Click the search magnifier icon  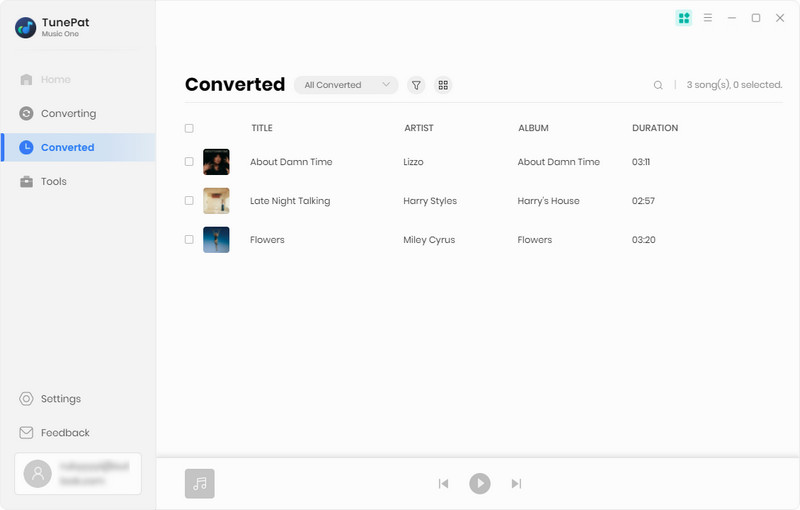pyautogui.click(x=658, y=85)
